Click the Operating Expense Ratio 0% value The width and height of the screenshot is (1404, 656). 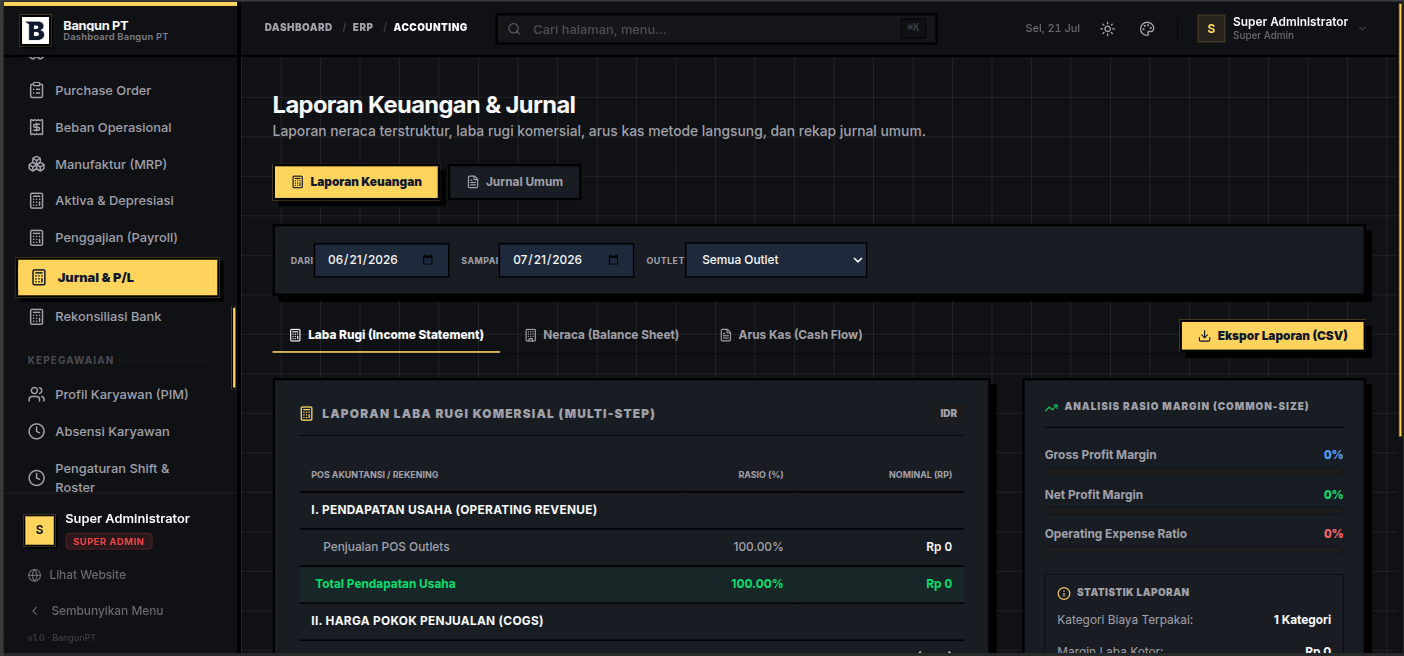(1333, 534)
